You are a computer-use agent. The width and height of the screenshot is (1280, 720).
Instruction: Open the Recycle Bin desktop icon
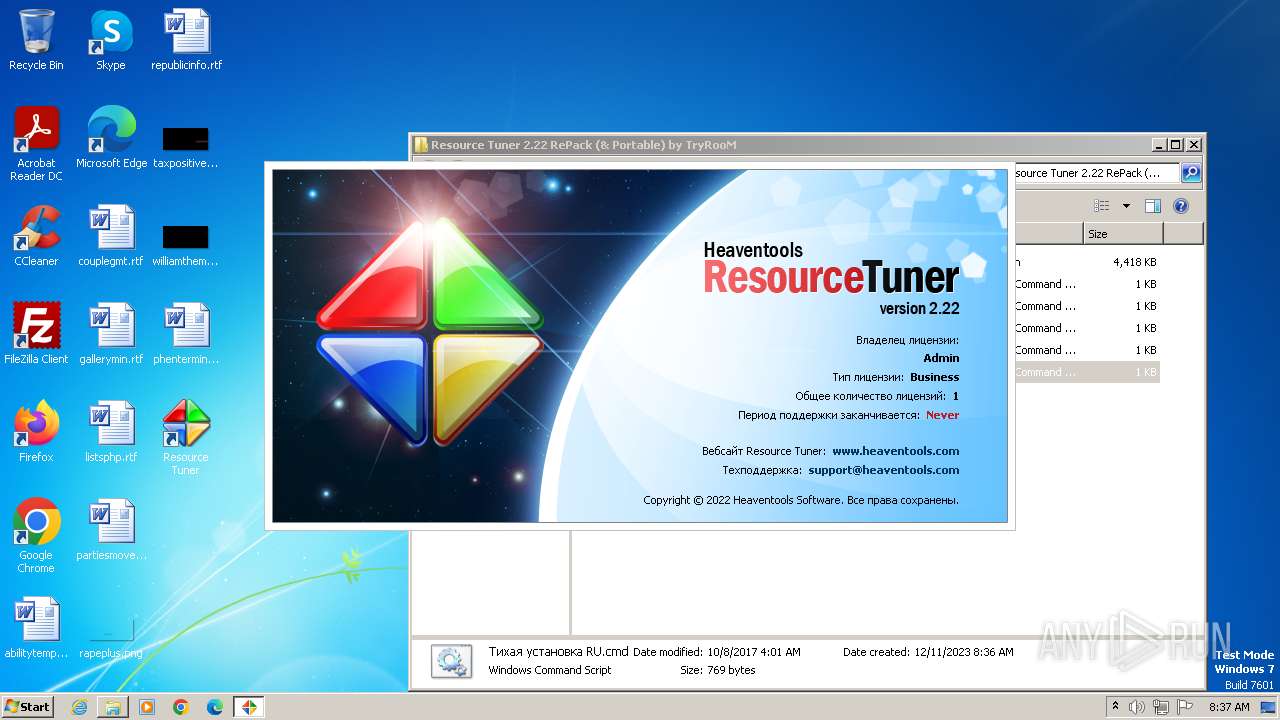point(36,40)
